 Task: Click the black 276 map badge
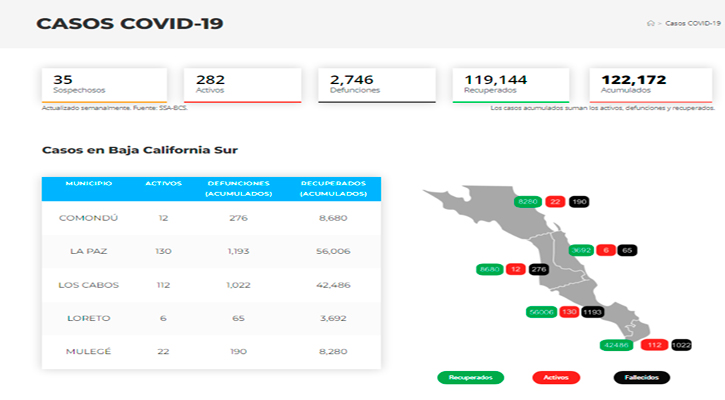click(539, 269)
